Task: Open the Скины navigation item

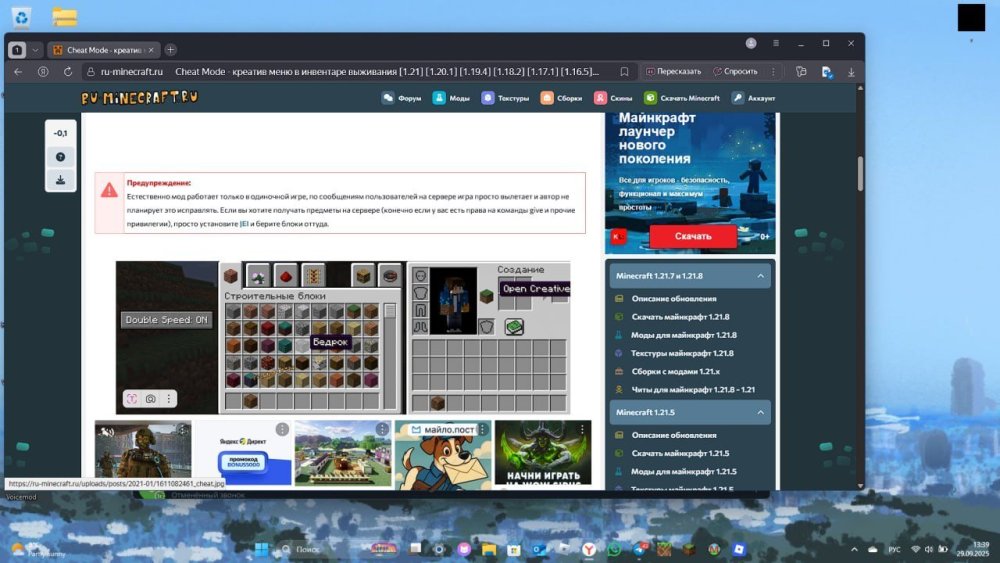Action: click(x=614, y=98)
